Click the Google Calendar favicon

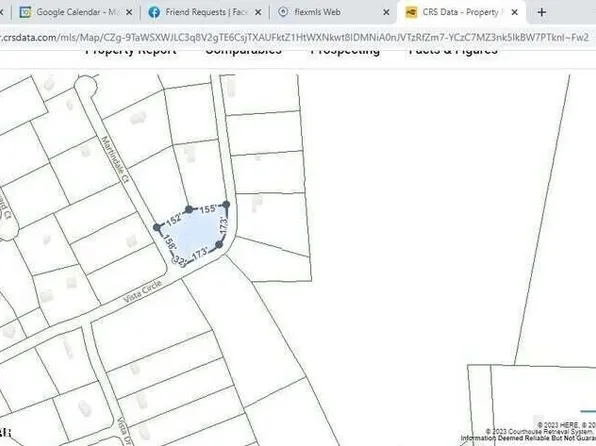pyautogui.click(x=25, y=12)
